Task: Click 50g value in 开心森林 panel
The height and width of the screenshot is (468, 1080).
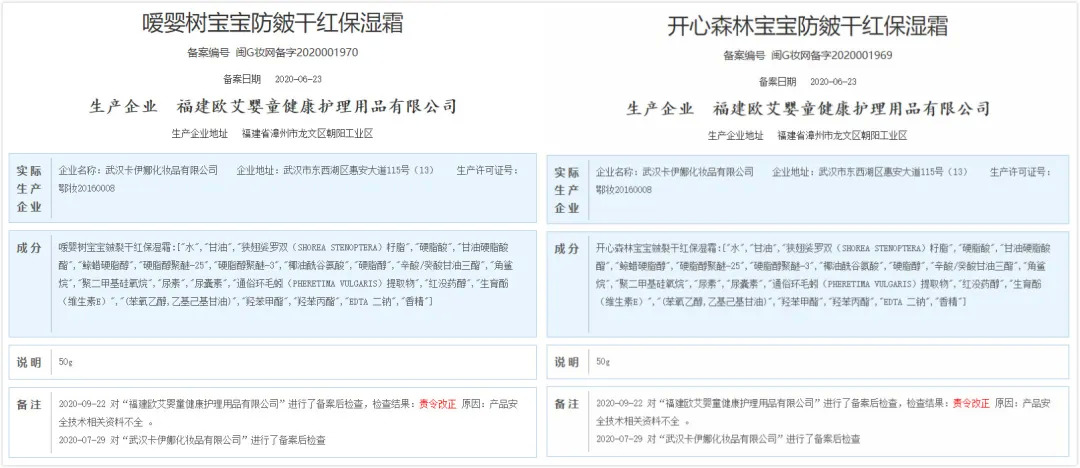Action: 603,361
